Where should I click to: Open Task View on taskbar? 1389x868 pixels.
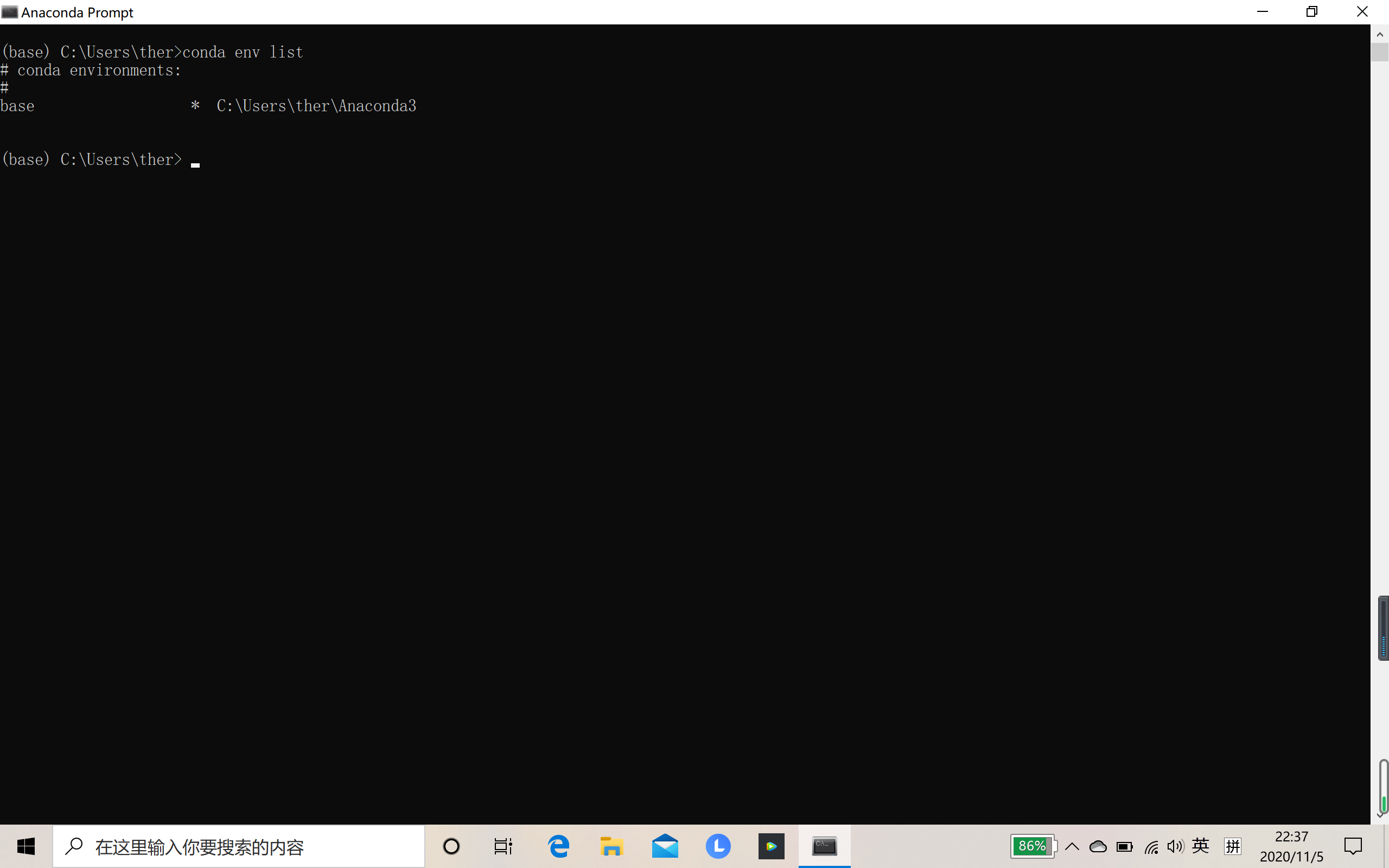[x=504, y=846]
